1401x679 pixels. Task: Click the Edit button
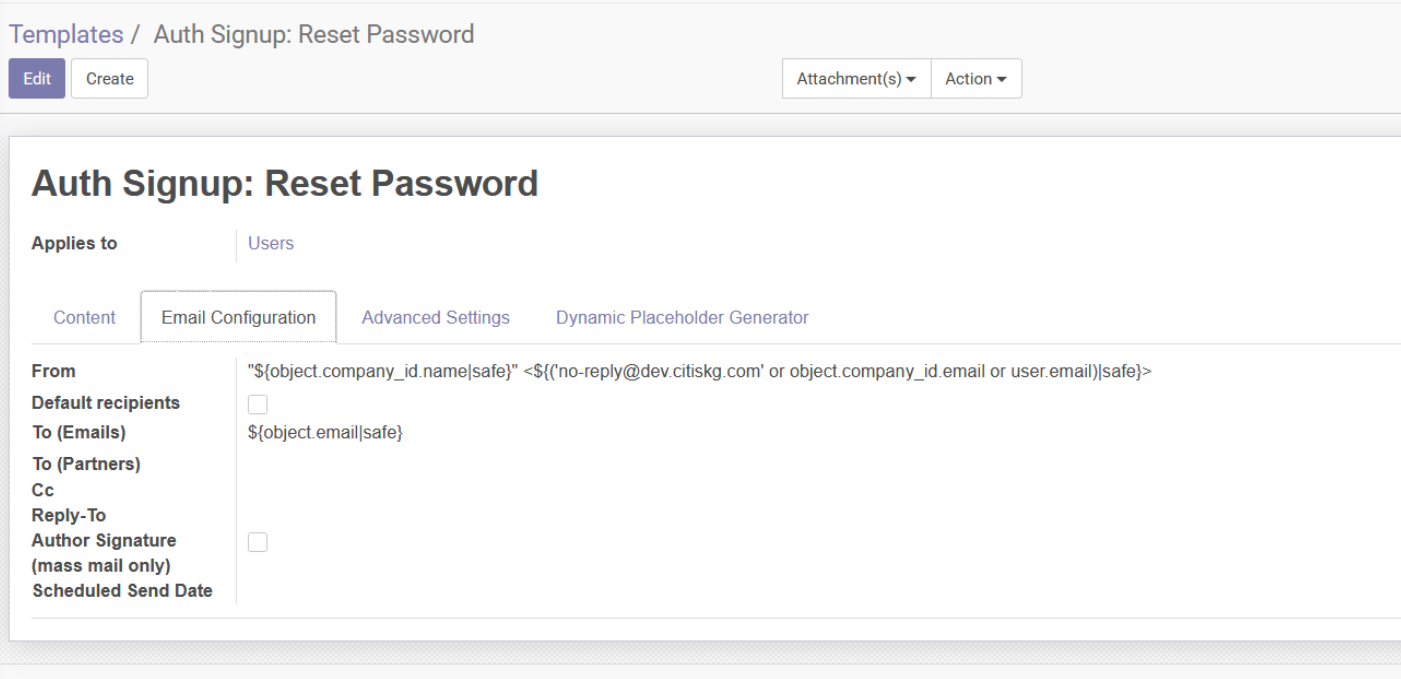(37, 79)
